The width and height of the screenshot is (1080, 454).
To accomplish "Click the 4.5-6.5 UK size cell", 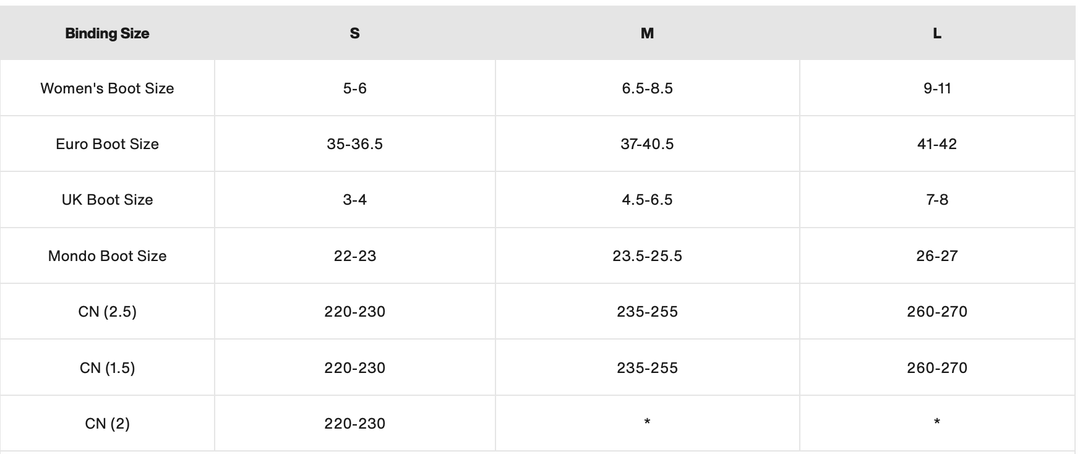I will coord(647,200).
